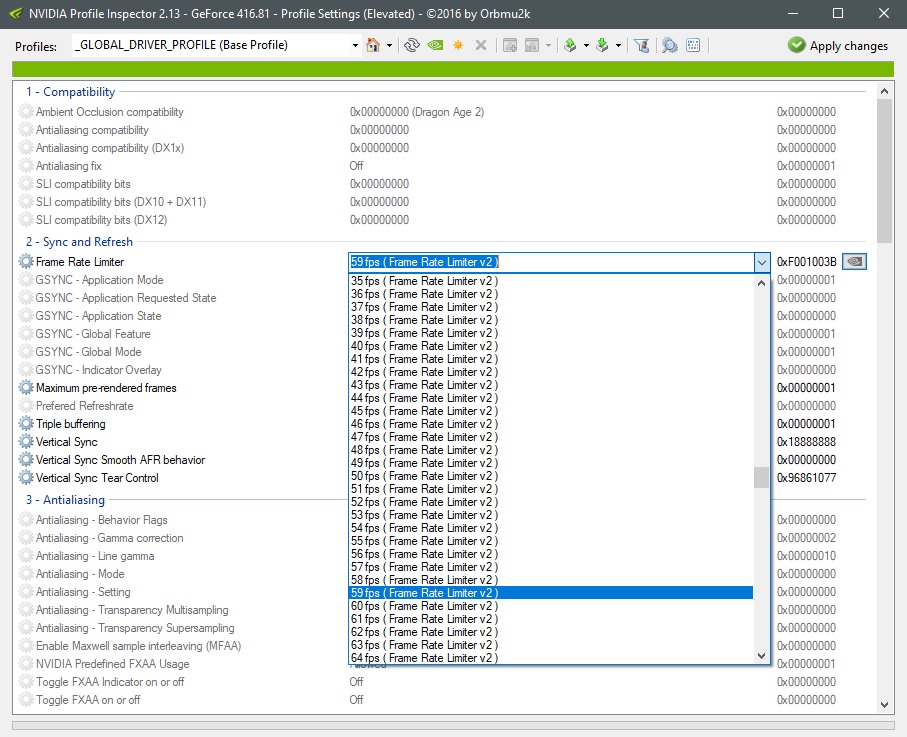Open the Profiles combo box dropdown arrow

pos(355,45)
